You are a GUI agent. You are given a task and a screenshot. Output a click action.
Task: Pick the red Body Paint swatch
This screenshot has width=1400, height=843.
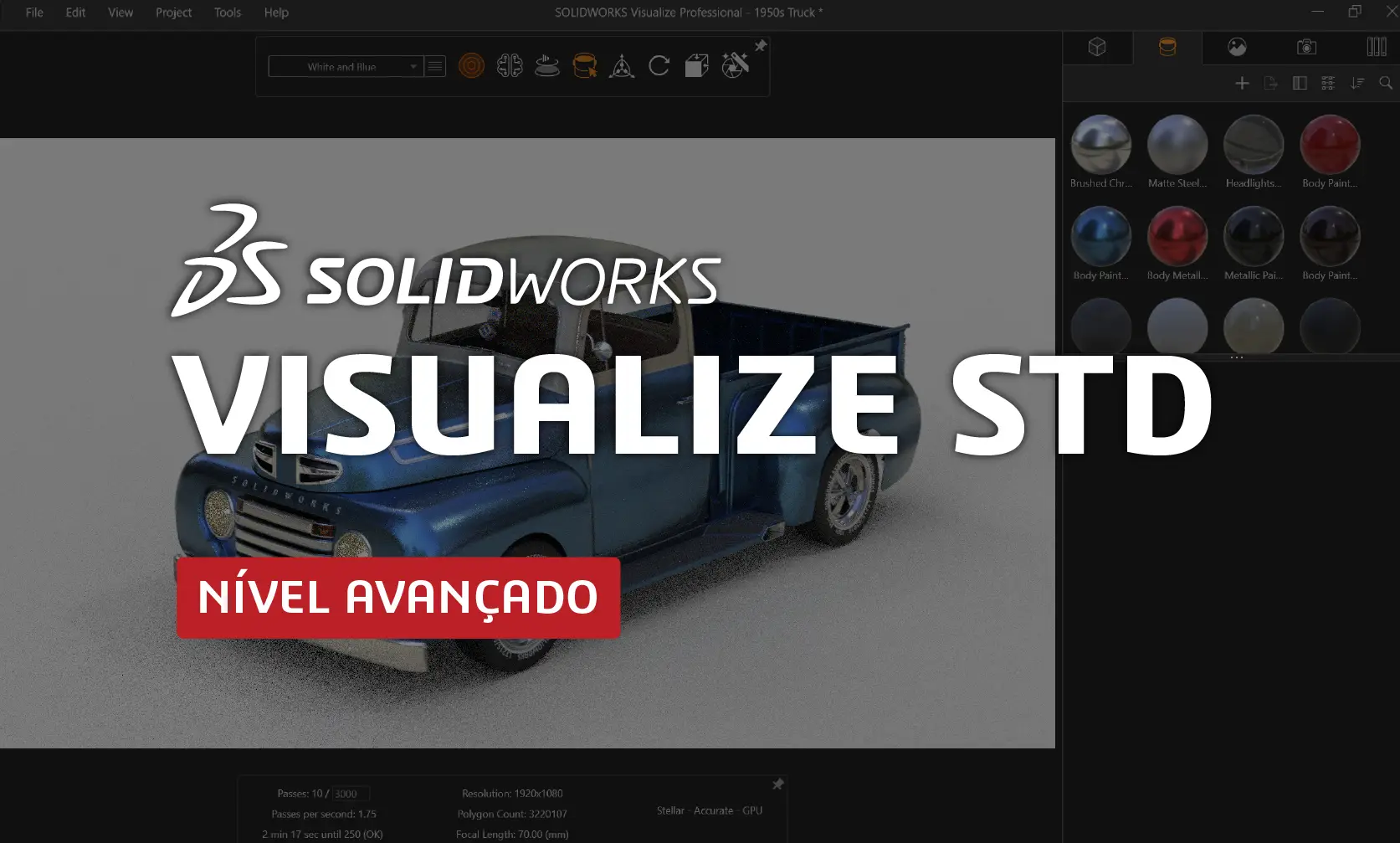(1330, 145)
